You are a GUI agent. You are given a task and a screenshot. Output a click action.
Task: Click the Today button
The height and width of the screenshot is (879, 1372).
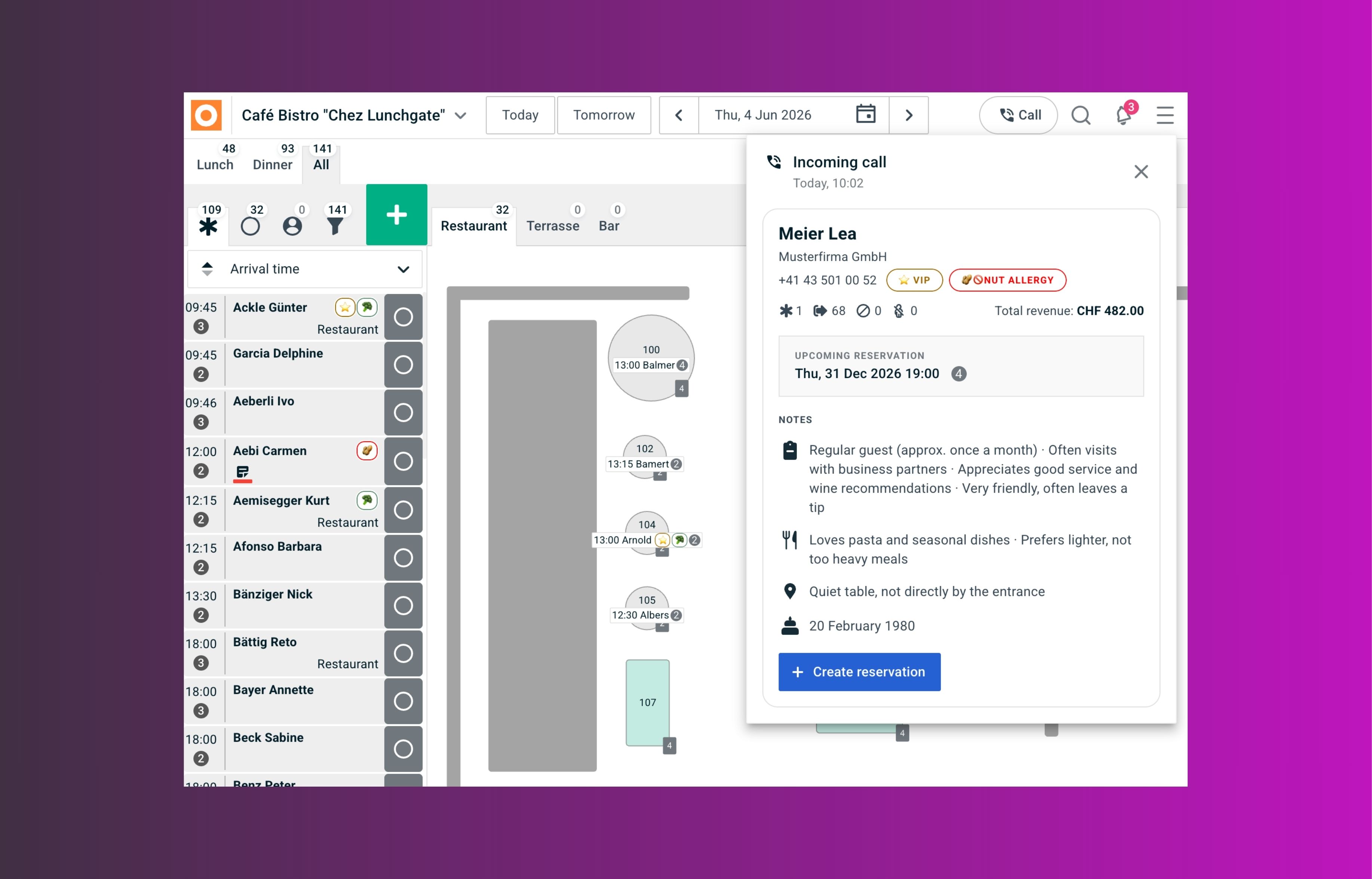[x=520, y=115]
